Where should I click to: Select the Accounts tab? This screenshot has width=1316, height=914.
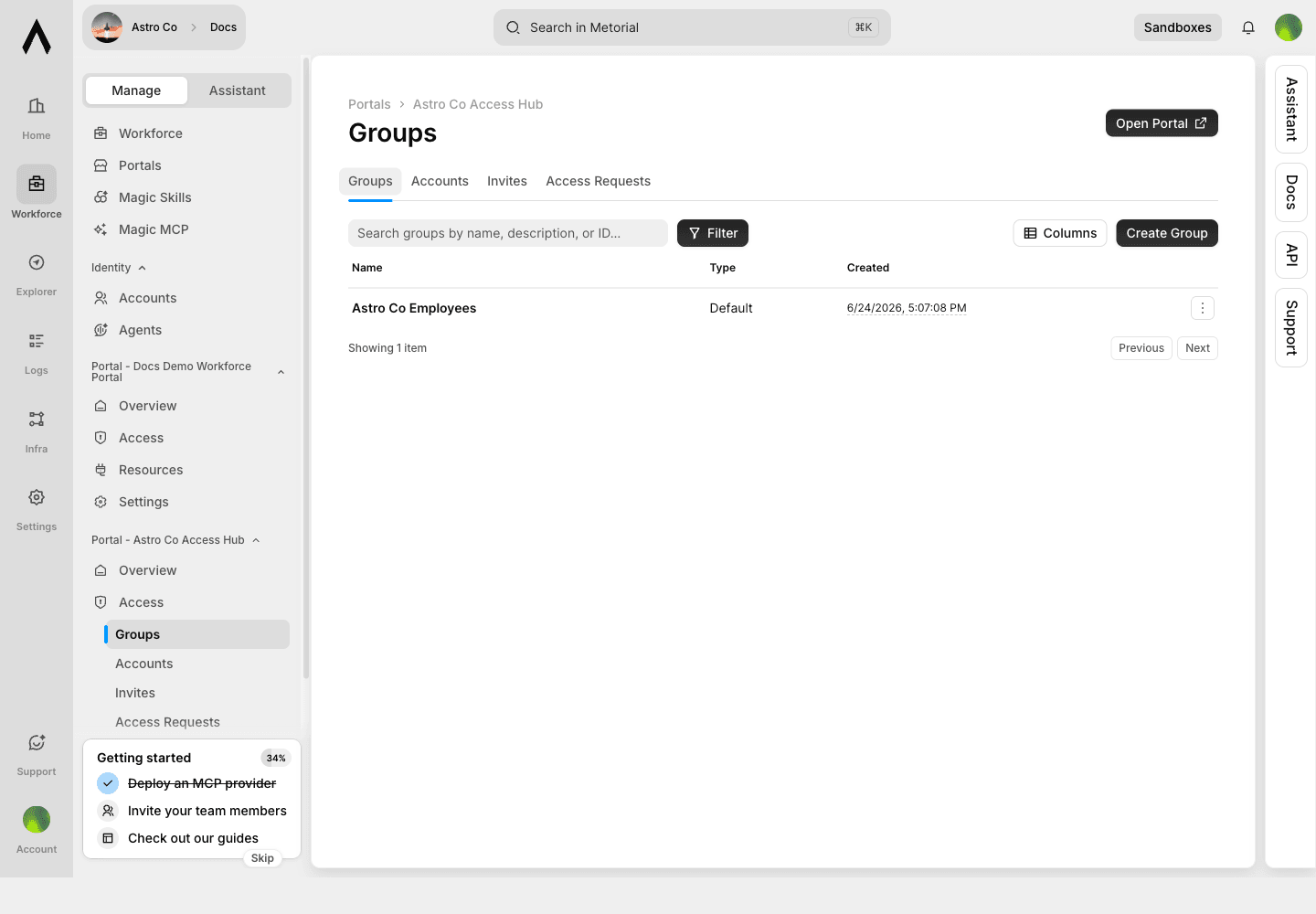click(x=440, y=181)
